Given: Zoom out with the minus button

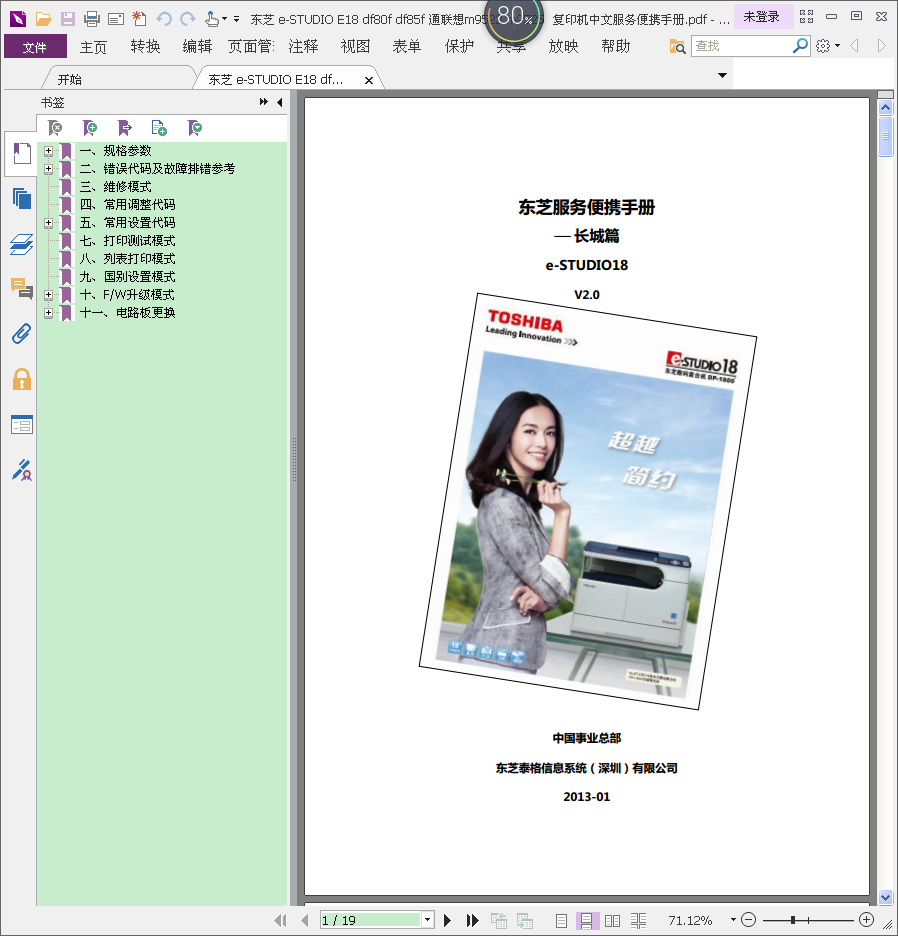Looking at the screenshot, I should point(749,920).
